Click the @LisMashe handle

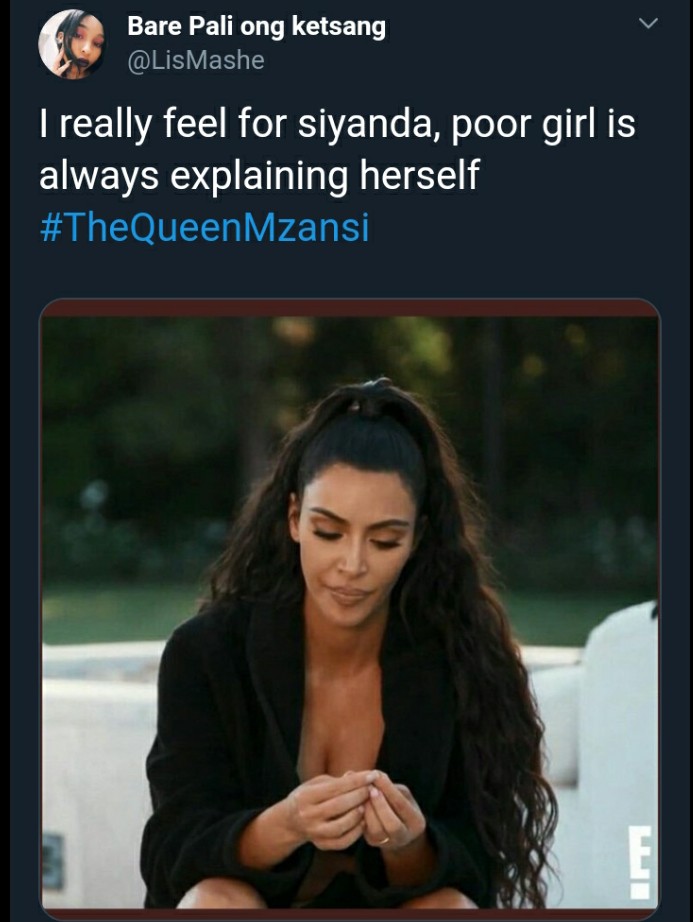(x=196, y=60)
